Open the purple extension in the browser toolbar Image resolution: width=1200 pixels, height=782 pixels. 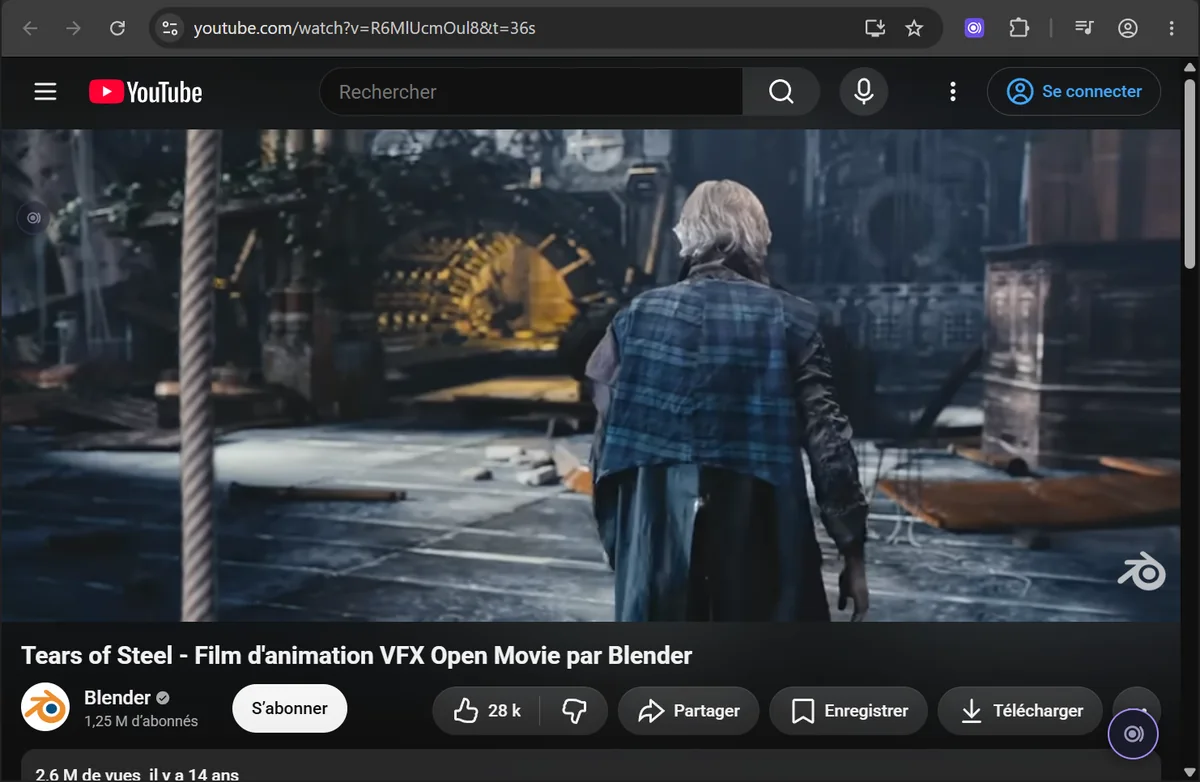click(974, 28)
